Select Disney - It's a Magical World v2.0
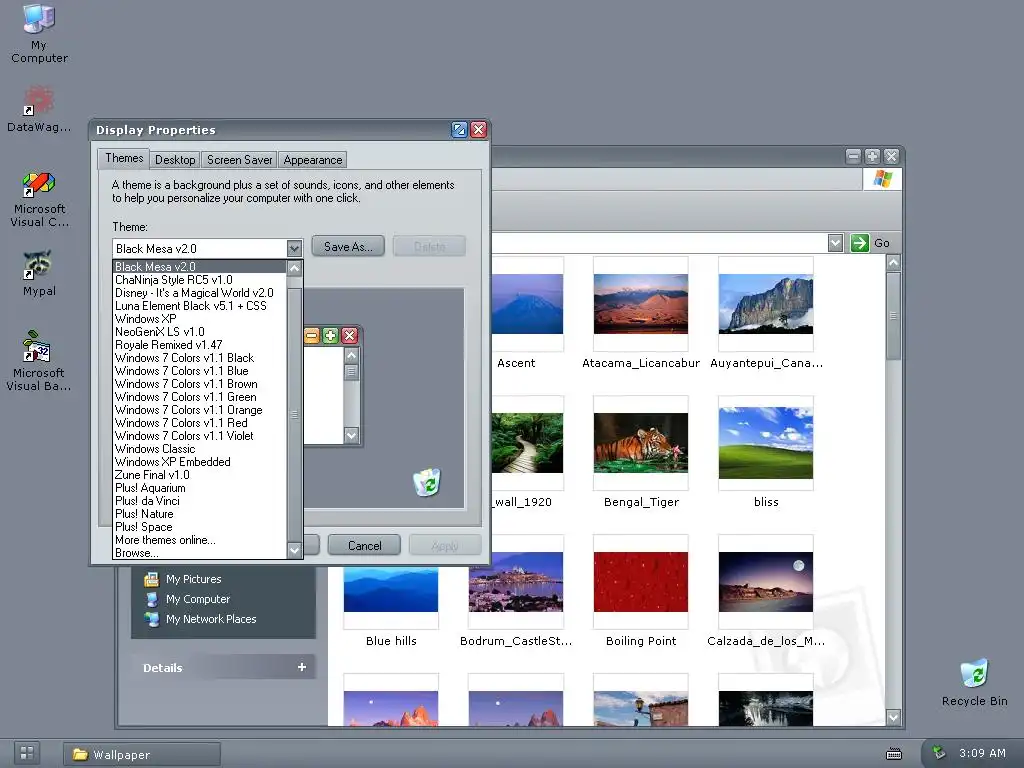The height and width of the screenshot is (768, 1024). pyautogui.click(x=199, y=293)
